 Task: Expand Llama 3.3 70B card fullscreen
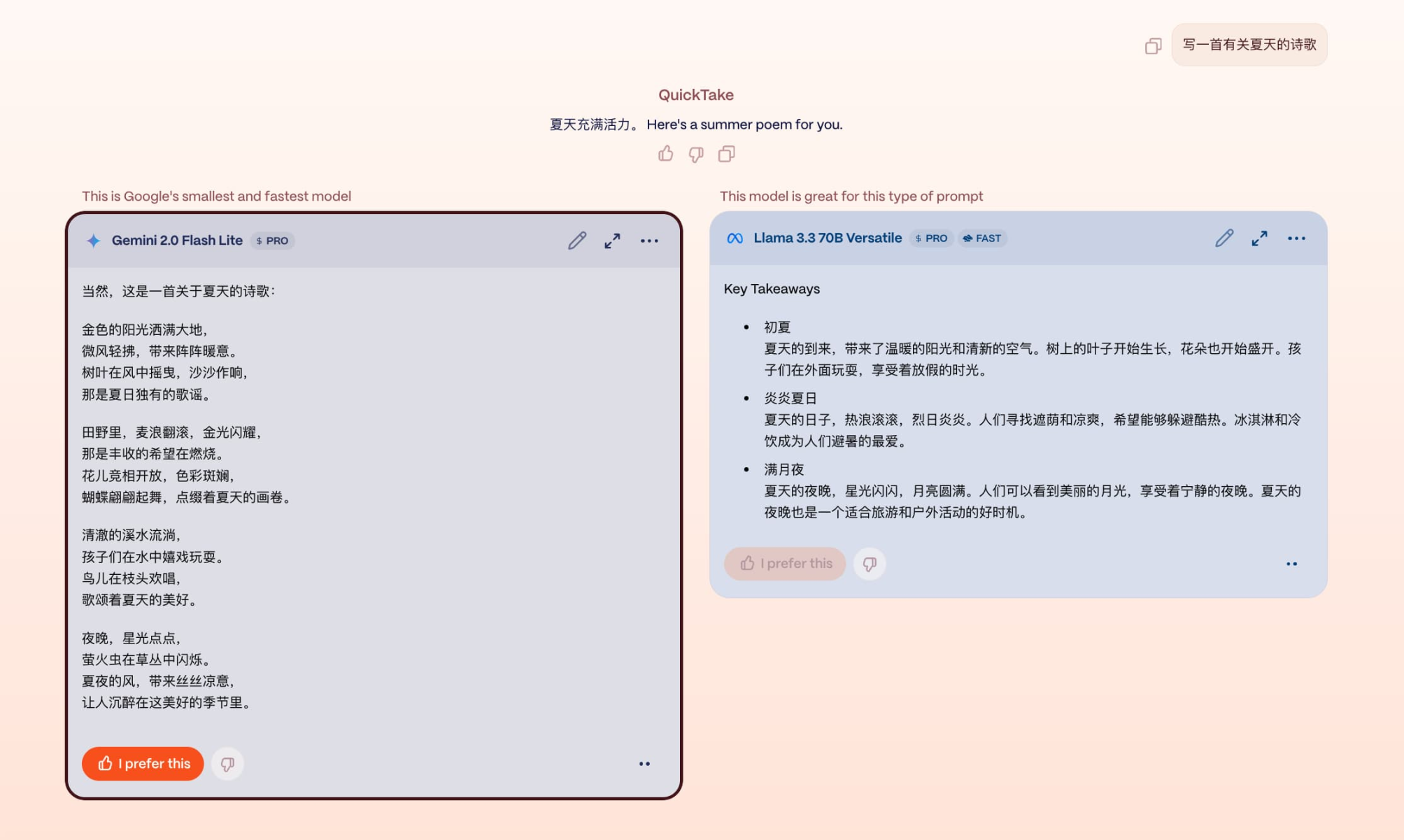(1259, 239)
